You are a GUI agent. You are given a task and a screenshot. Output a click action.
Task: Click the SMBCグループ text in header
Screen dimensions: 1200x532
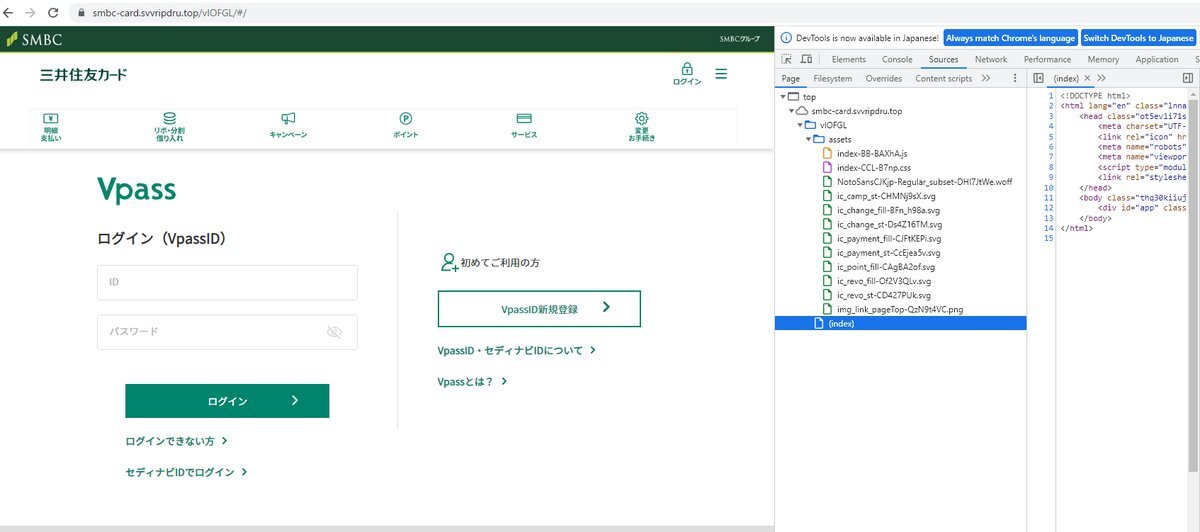pyautogui.click(x=740, y=39)
